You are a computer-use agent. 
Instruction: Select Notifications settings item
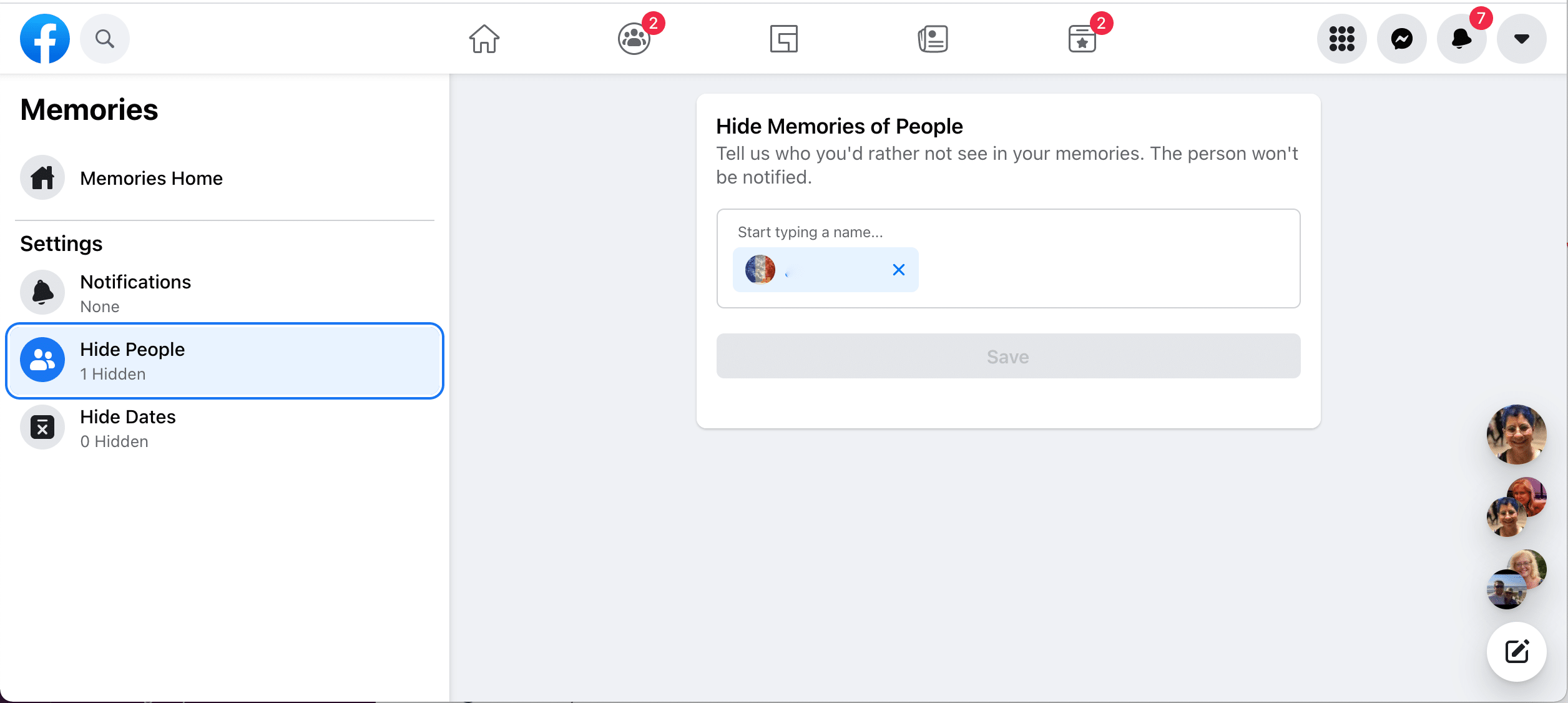tap(135, 293)
